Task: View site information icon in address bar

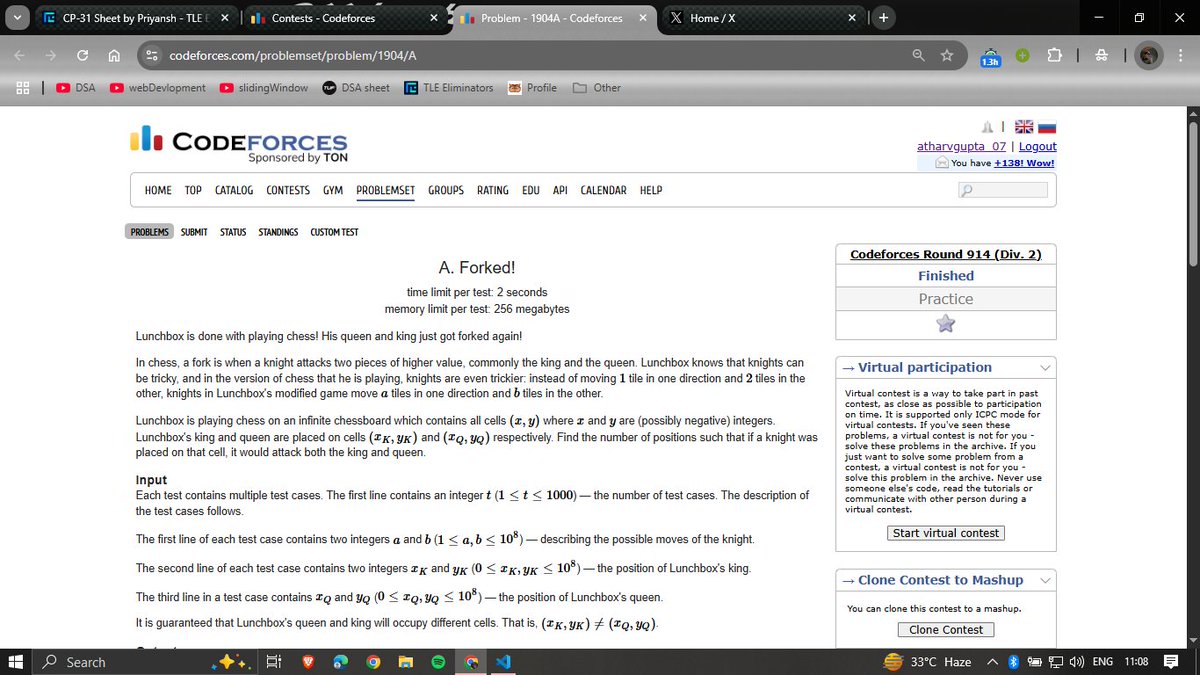Action: pyautogui.click(x=152, y=56)
